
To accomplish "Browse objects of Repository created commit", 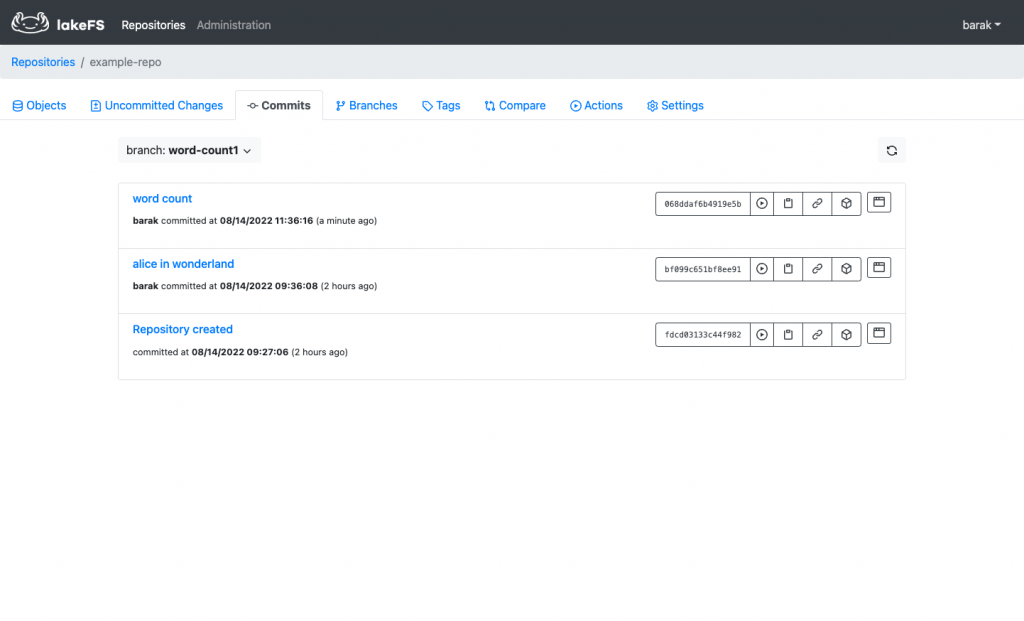I will click(x=879, y=333).
